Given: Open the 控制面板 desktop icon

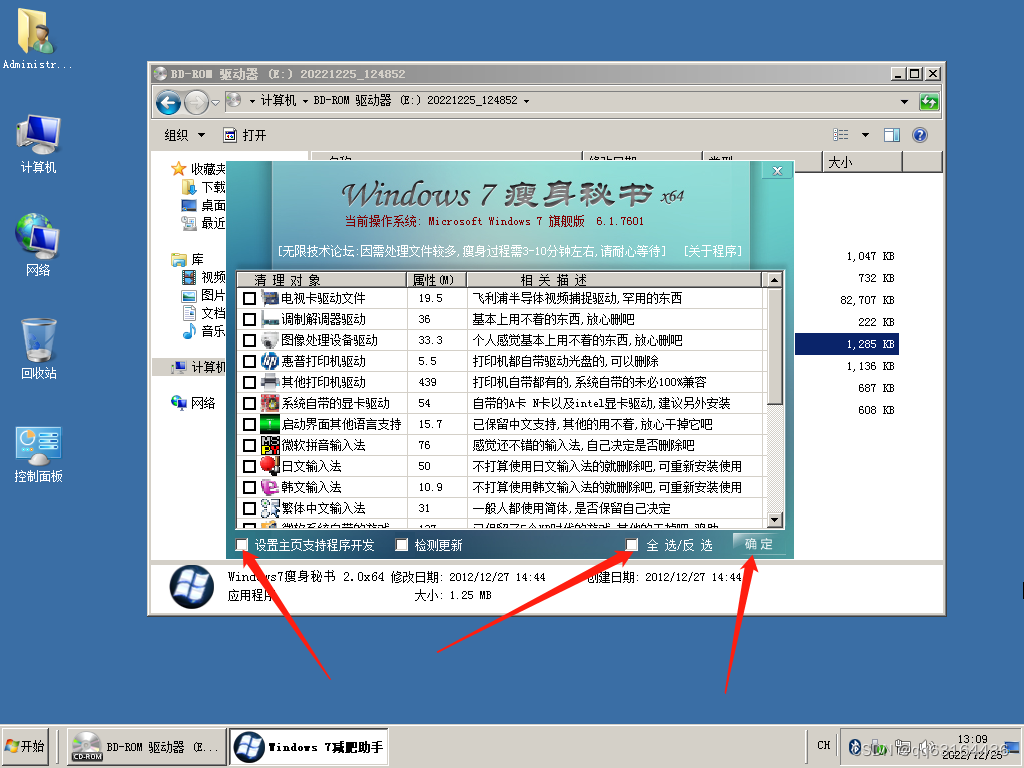Looking at the screenshot, I should pyautogui.click(x=39, y=454).
